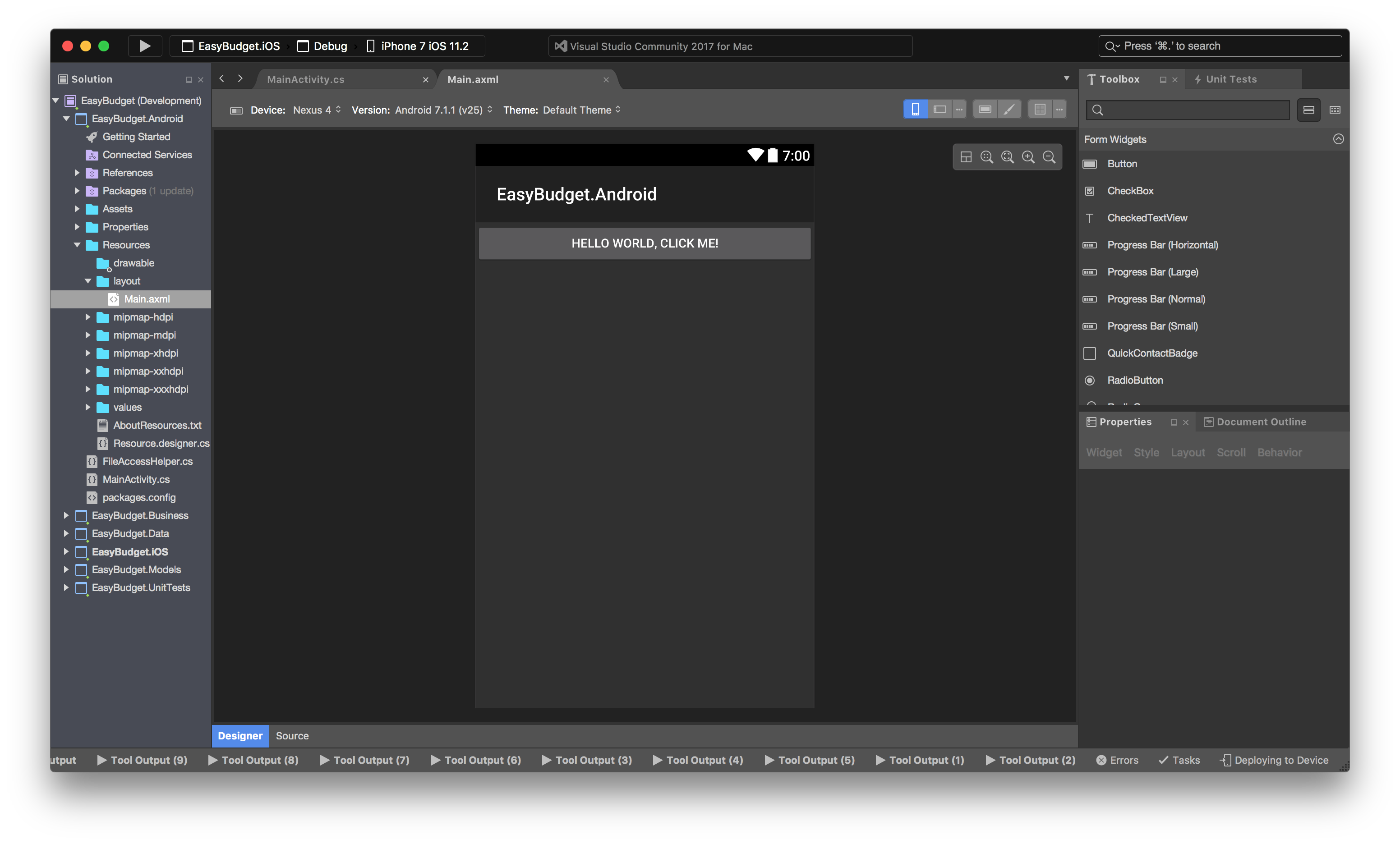This screenshot has width=1400, height=844.
Task: Switch designer to landscape orientation
Action: tap(940, 110)
